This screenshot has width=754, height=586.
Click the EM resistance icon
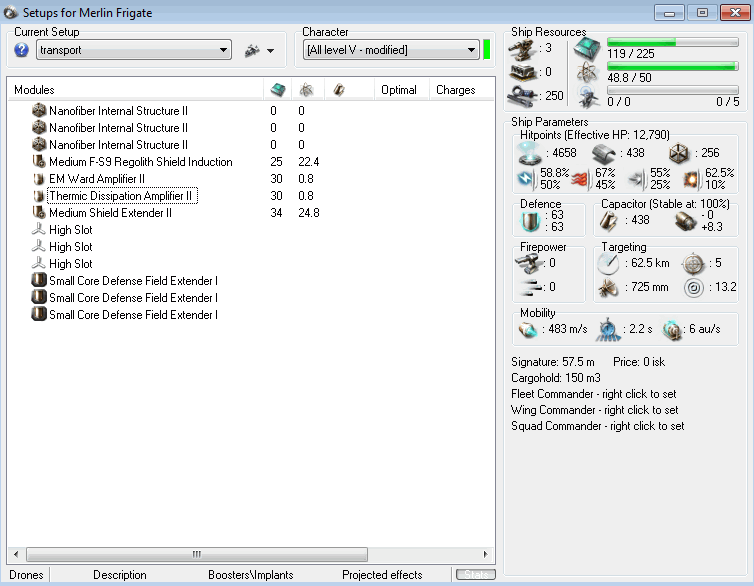click(527, 179)
